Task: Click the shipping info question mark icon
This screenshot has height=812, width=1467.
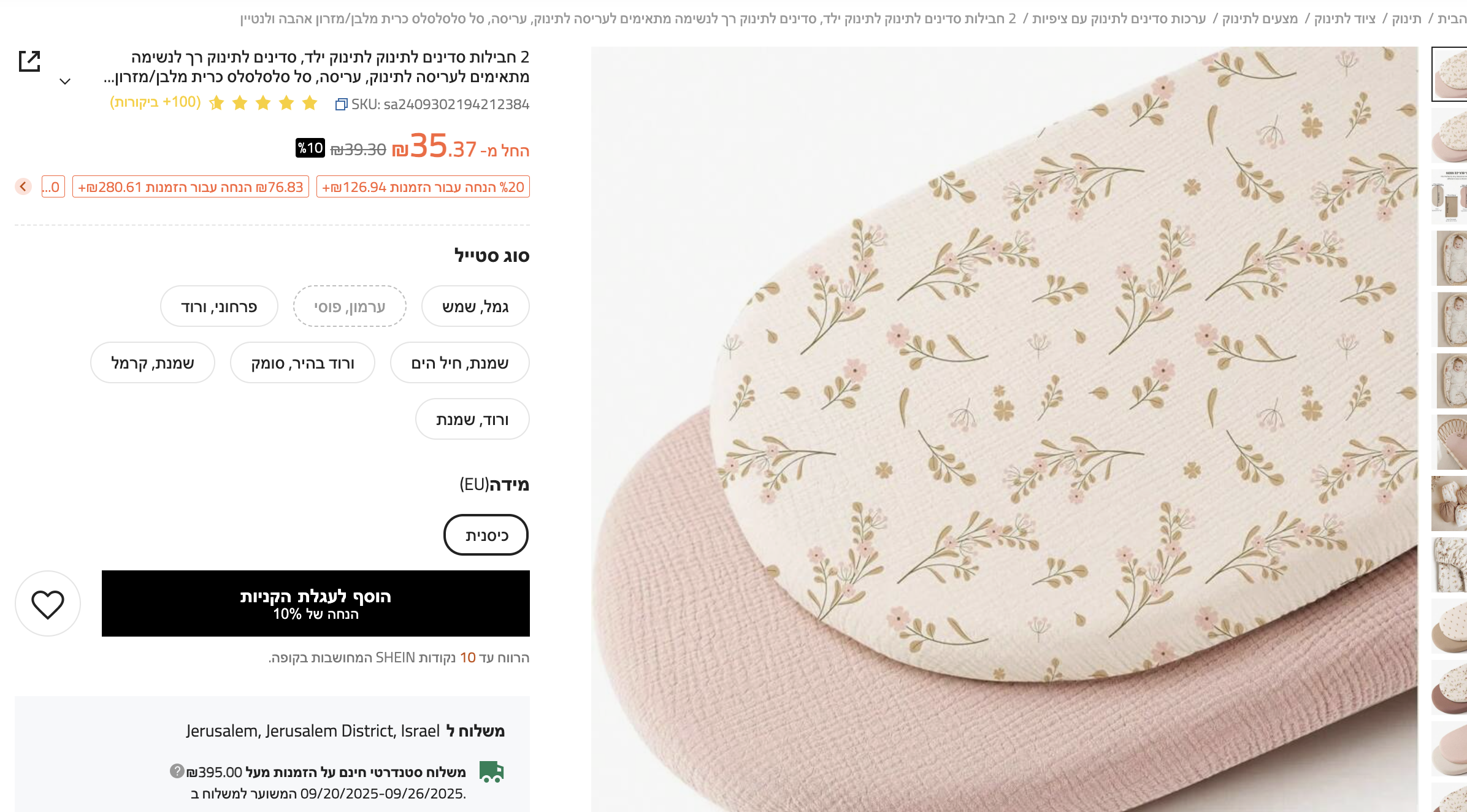Action: click(x=177, y=771)
